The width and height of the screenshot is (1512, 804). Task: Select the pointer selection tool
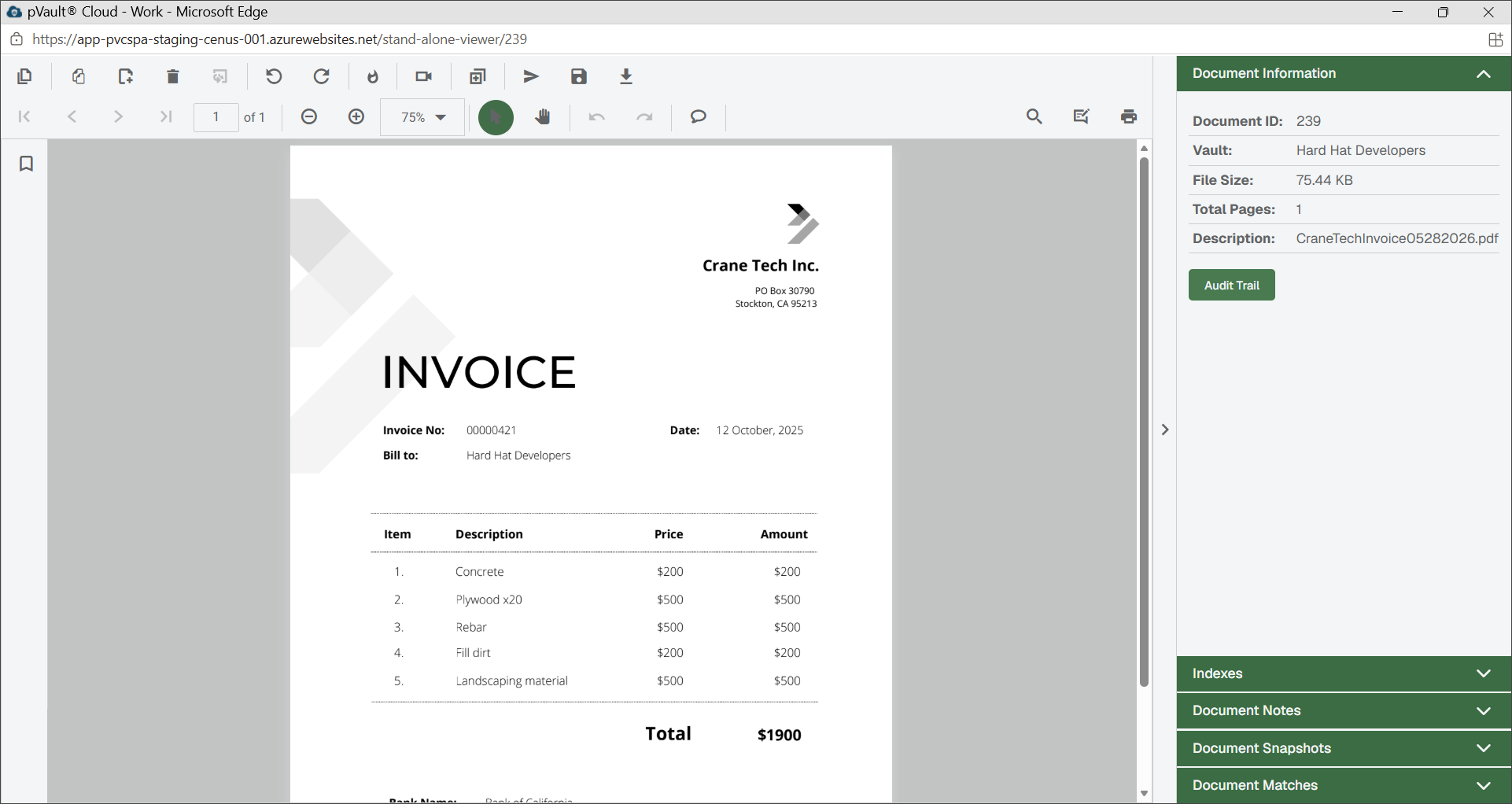(496, 118)
